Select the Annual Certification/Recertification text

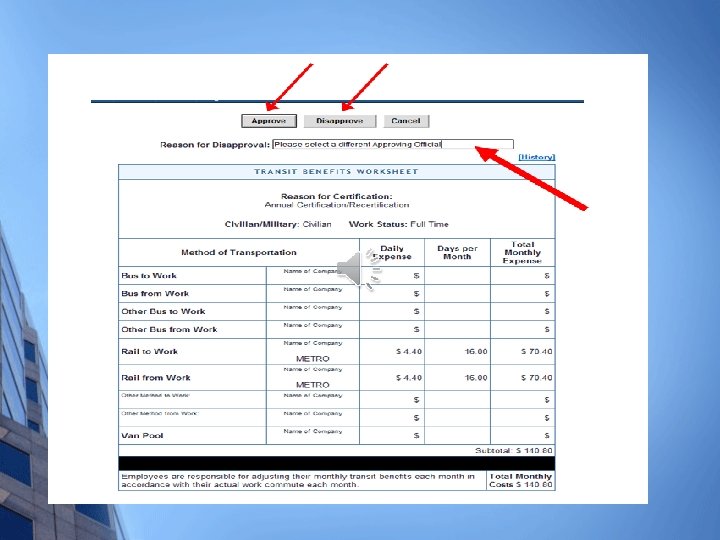point(337,205)
